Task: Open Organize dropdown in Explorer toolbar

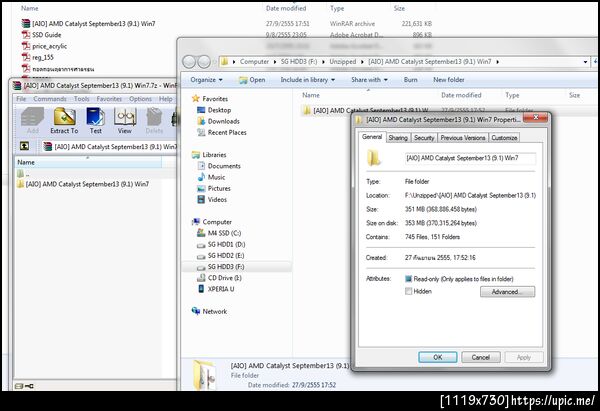Action: pos(206,80)
